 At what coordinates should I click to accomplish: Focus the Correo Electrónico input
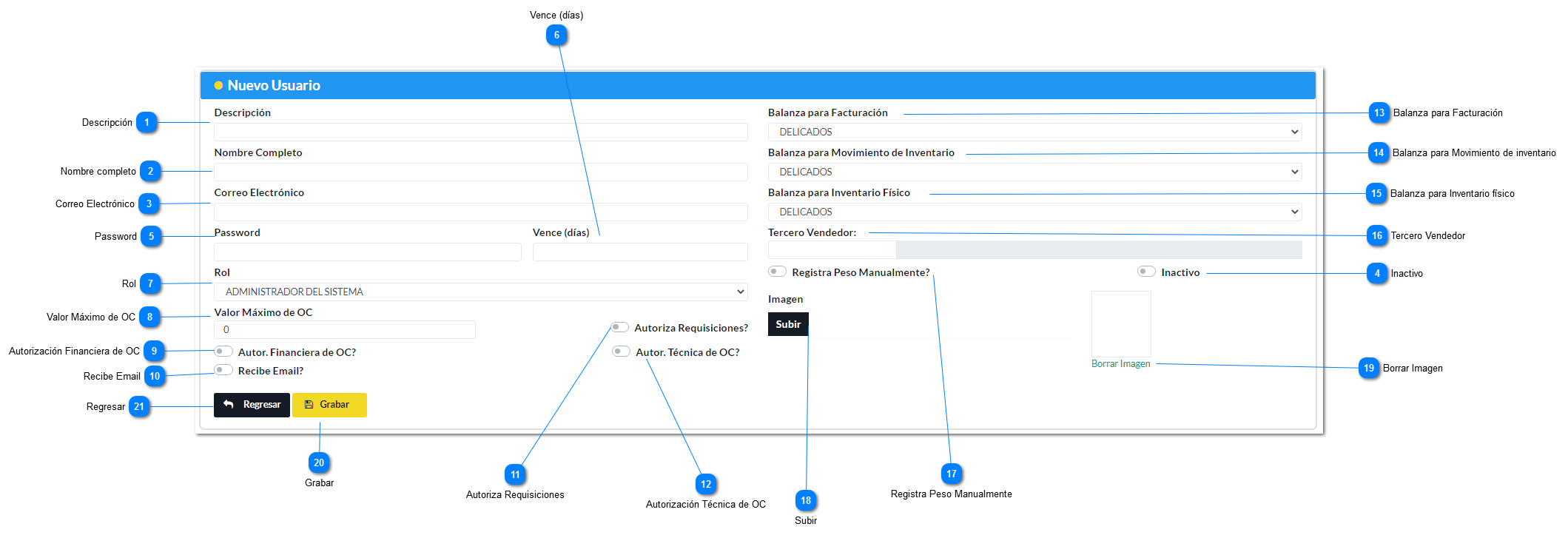coord(480,212)
